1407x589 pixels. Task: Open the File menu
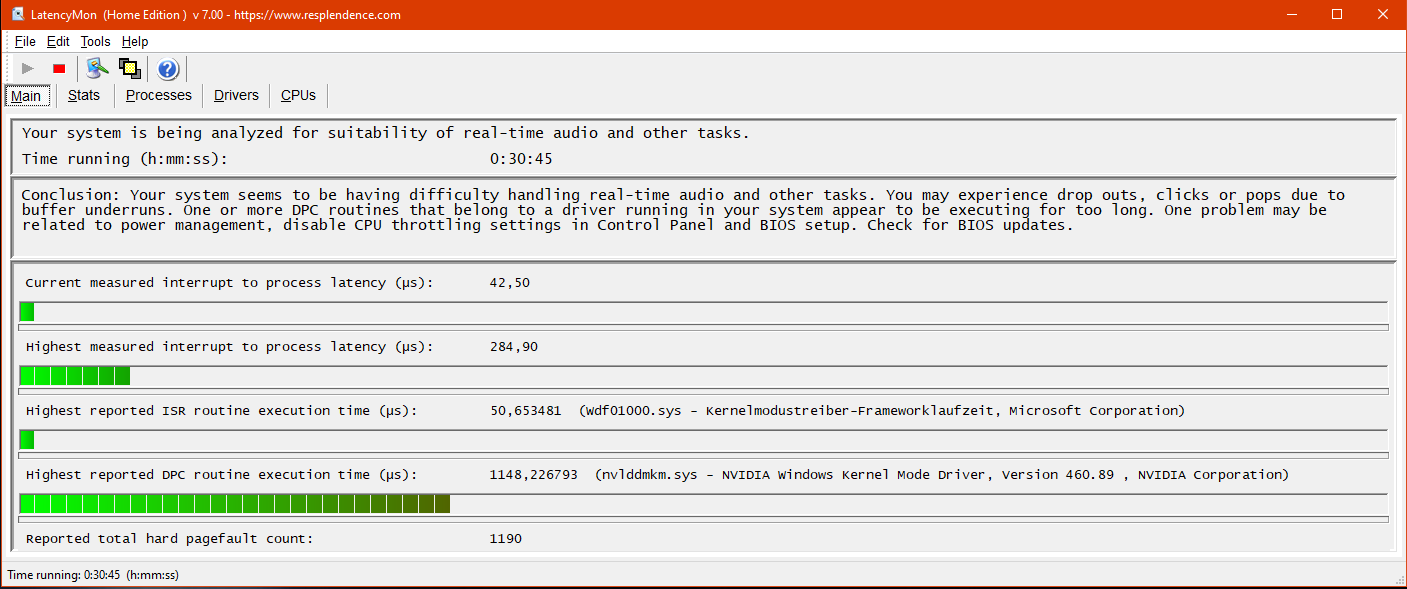tap(25, 41)
